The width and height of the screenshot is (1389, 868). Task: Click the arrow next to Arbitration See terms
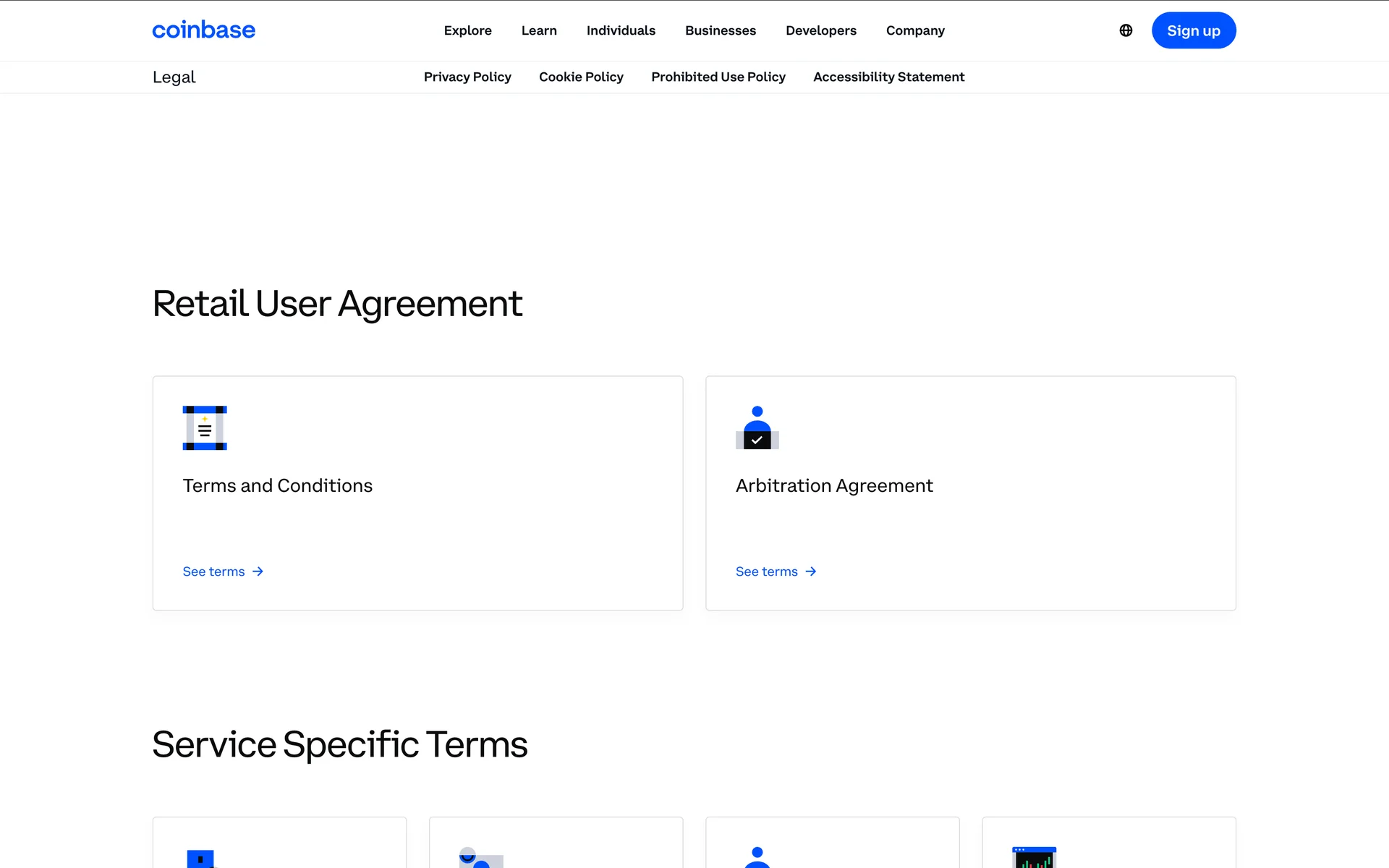pos(811,571)
